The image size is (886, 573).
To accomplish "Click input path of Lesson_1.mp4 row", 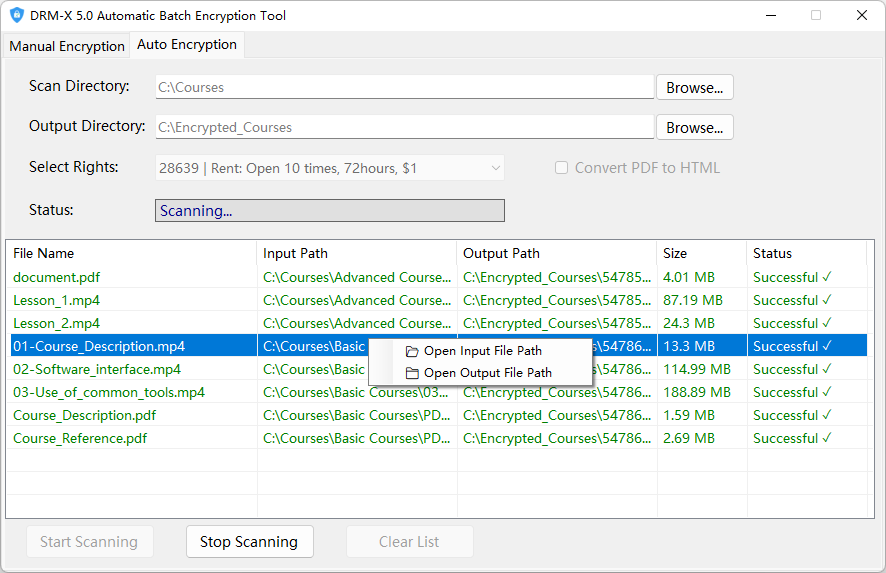I will coord(357,301).
